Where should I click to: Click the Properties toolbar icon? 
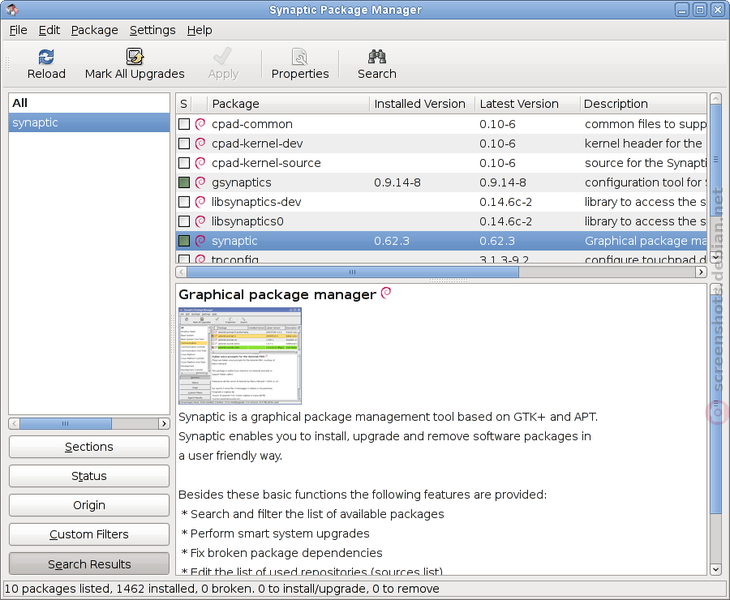click(x=300, y=57)
